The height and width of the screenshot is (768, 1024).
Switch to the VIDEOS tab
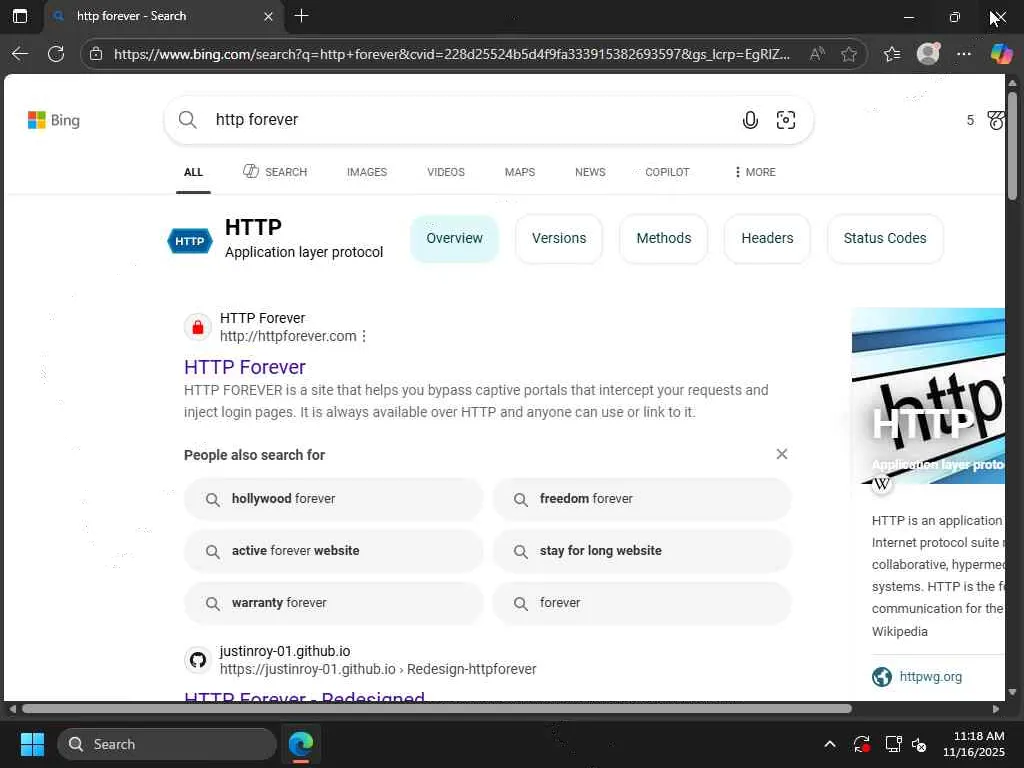[x=446, y=172]
